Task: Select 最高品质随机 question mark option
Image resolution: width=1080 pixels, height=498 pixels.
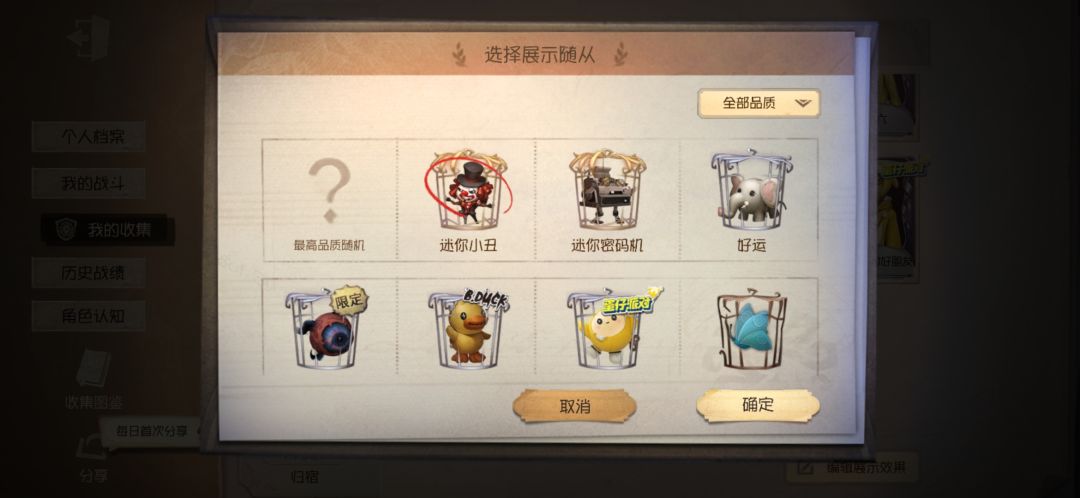Action: [329, 200]
